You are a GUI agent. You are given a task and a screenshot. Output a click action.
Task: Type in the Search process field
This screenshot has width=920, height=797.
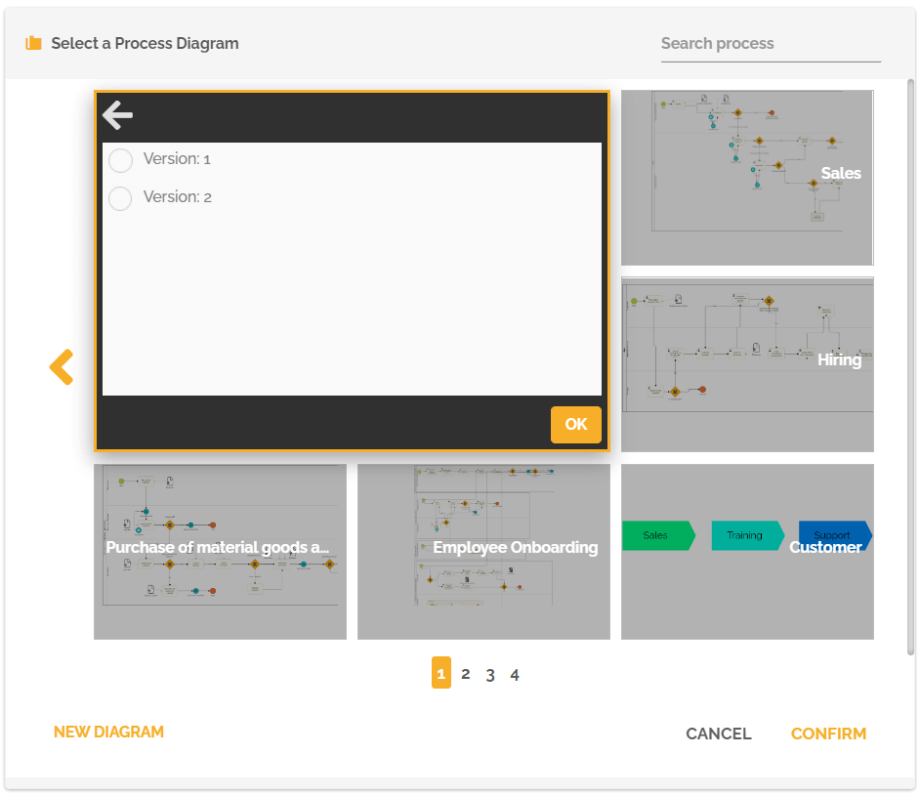coord(770,44)
